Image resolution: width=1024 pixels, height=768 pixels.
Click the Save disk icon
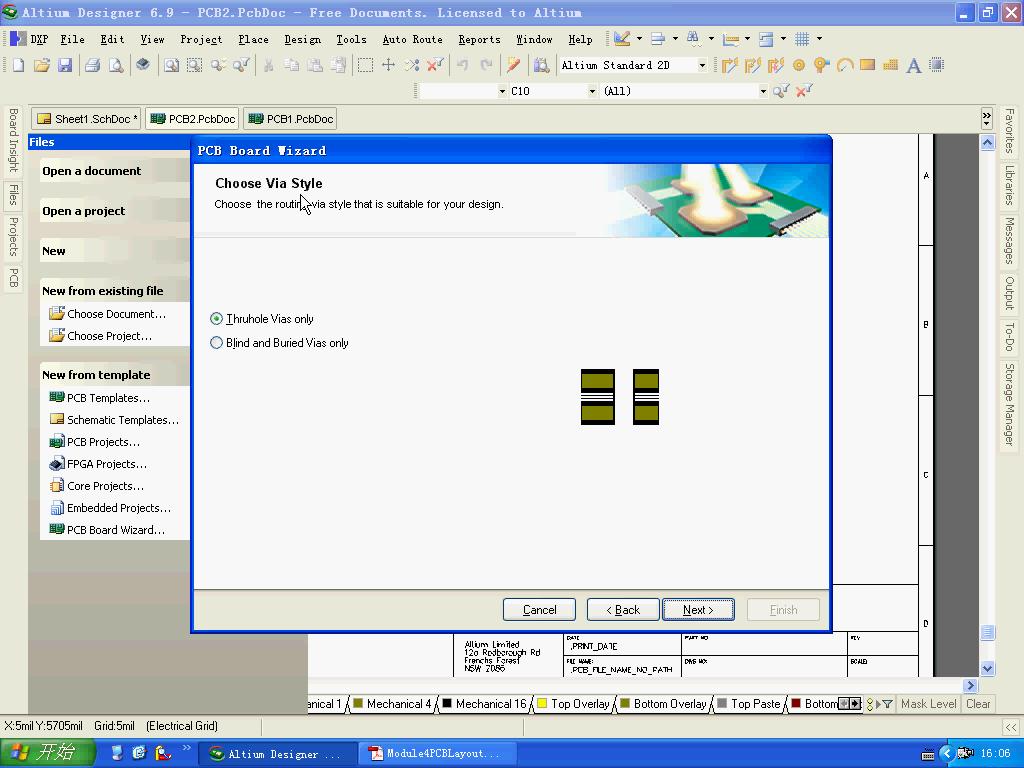pyautogui.click(x=65, y=65)
